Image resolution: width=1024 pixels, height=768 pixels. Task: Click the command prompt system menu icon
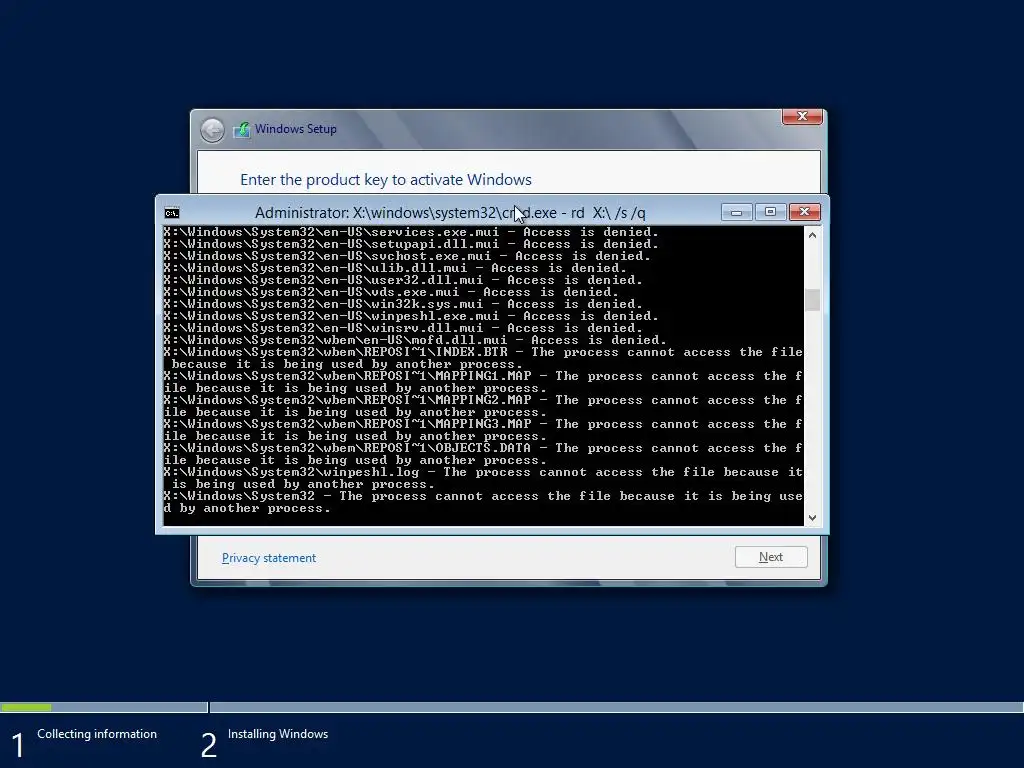(x=172, y=213)
